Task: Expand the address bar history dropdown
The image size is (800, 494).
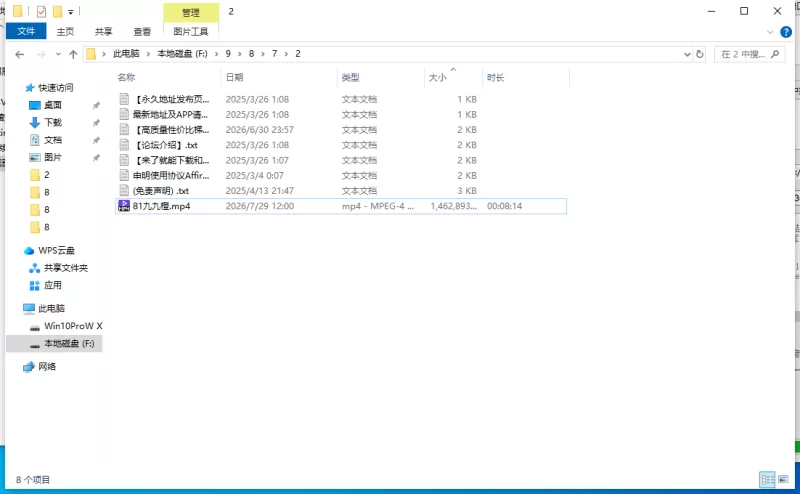Action: coord(687,54)
